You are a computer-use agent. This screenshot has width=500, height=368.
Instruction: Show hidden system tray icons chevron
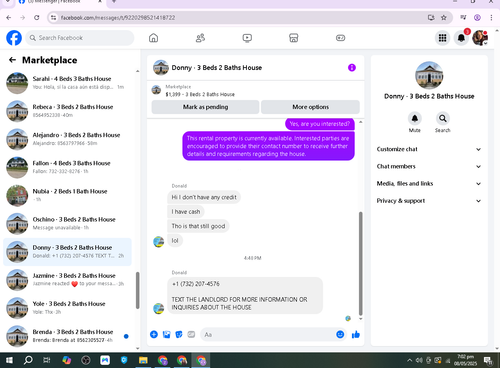click(x=409, y=360)
